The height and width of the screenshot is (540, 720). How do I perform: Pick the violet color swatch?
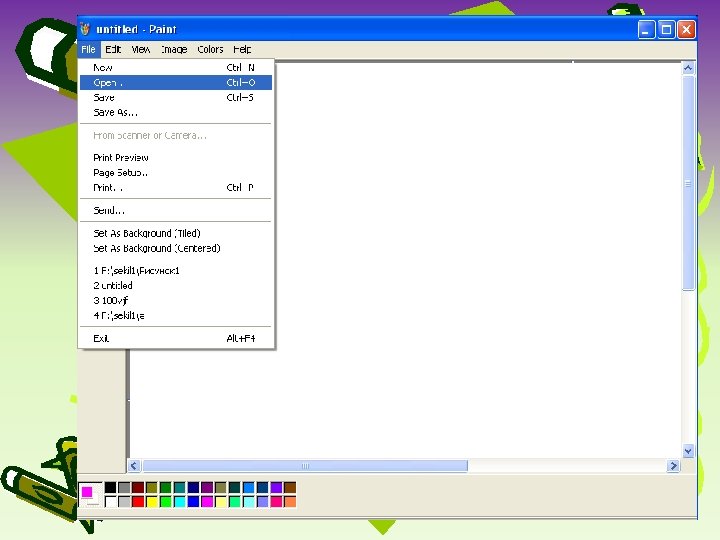[x=276, y=487]
